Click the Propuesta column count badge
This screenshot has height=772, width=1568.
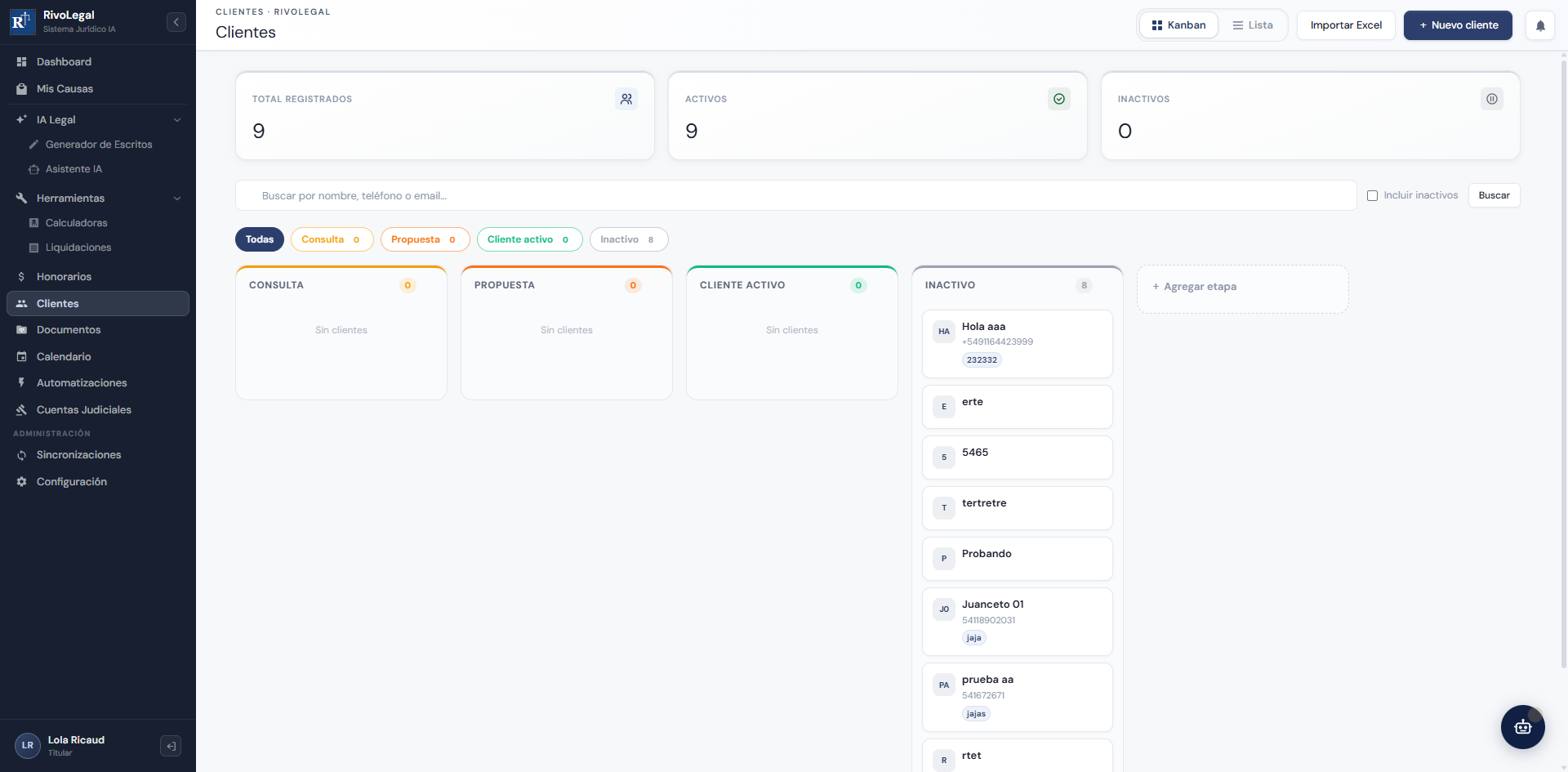coord(633,286)
